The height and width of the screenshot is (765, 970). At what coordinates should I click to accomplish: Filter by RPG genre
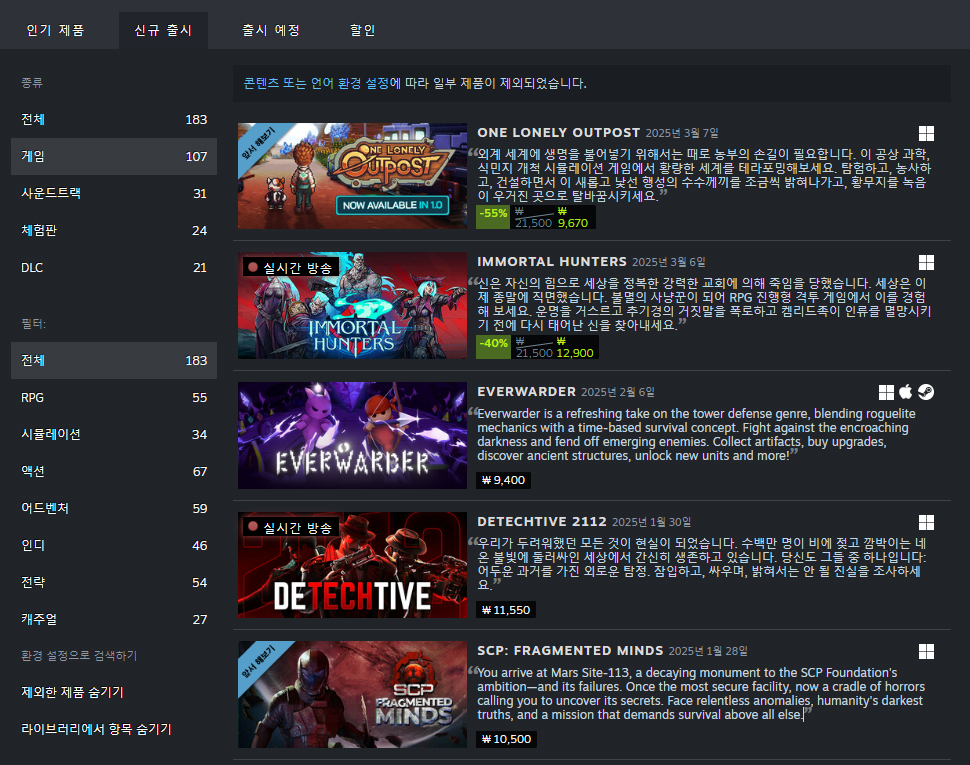point(114,398)
